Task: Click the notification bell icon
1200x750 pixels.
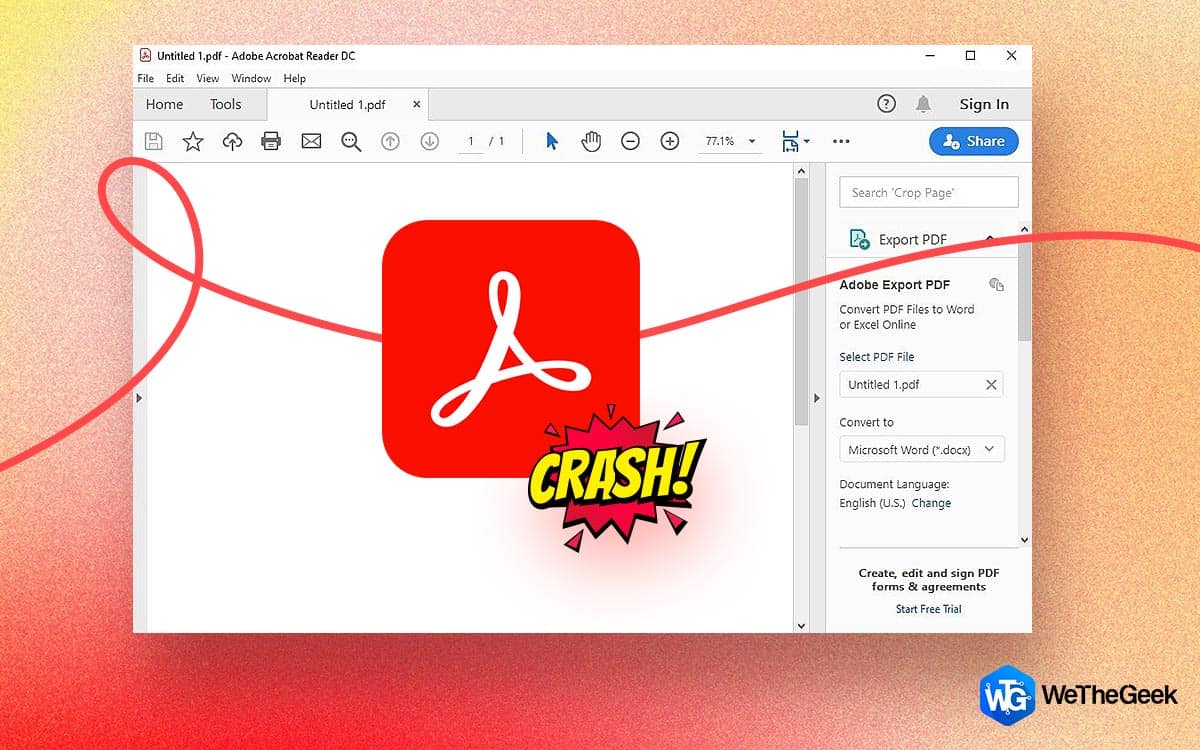Action: 923,103
